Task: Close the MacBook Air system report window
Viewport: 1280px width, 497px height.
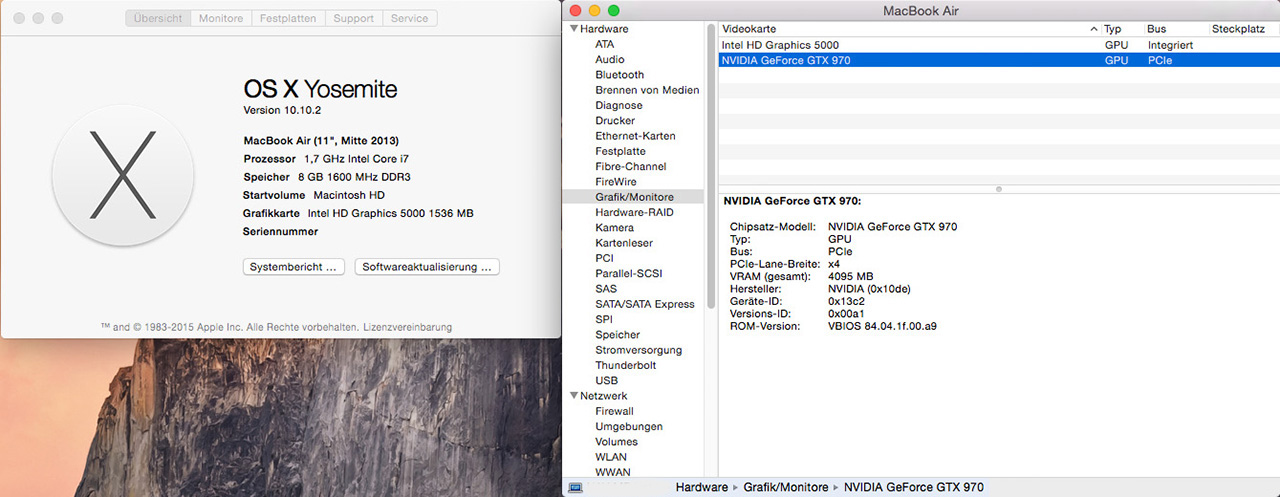Action: click(575, 10)
